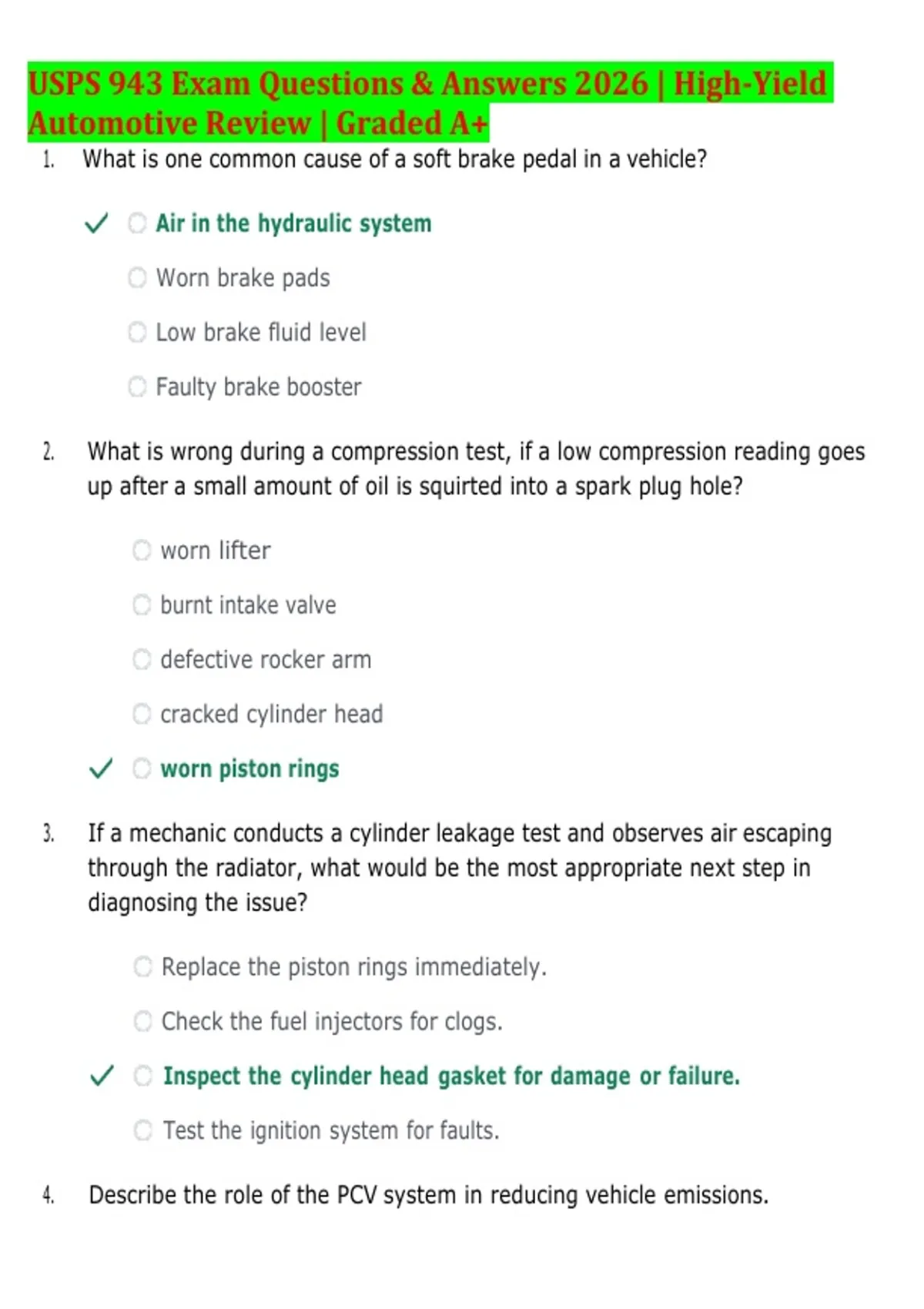Choose 'Low brake fluid level' radio button

click(x=137, y=332)
